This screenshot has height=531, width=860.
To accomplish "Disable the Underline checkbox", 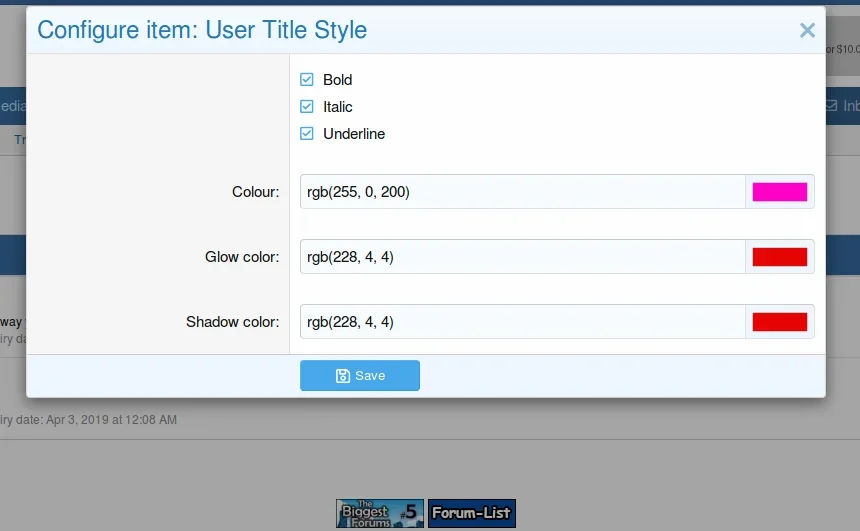I will (x=307, y=133).
